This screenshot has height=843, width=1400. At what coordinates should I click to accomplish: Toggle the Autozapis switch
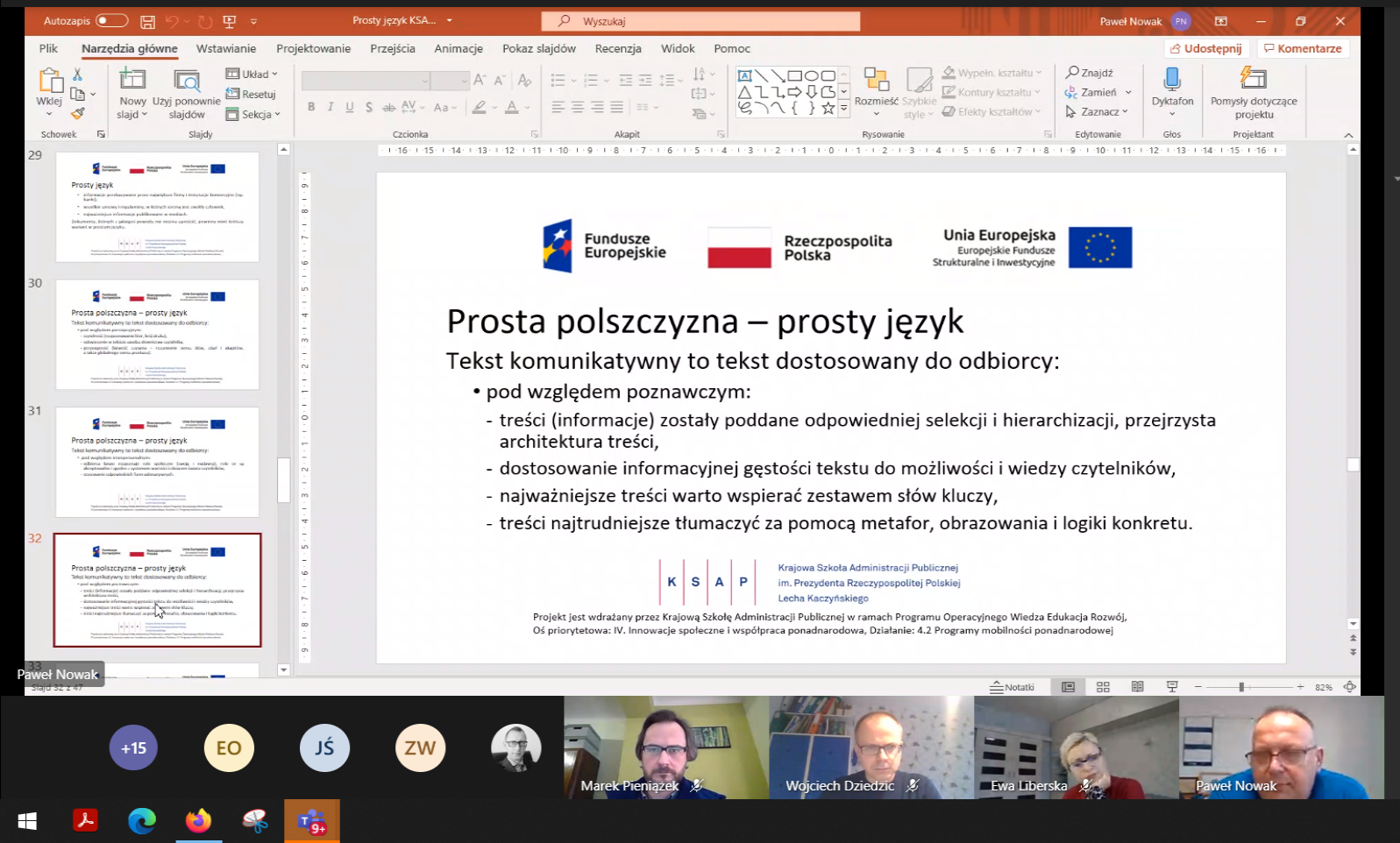pyautogui.click(x=111, y=21)
